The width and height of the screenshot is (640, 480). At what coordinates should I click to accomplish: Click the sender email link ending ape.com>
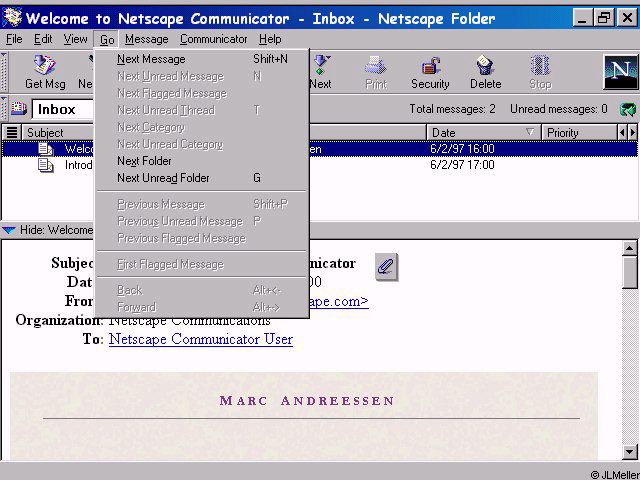pyautogui.click(x=339, y=301)
